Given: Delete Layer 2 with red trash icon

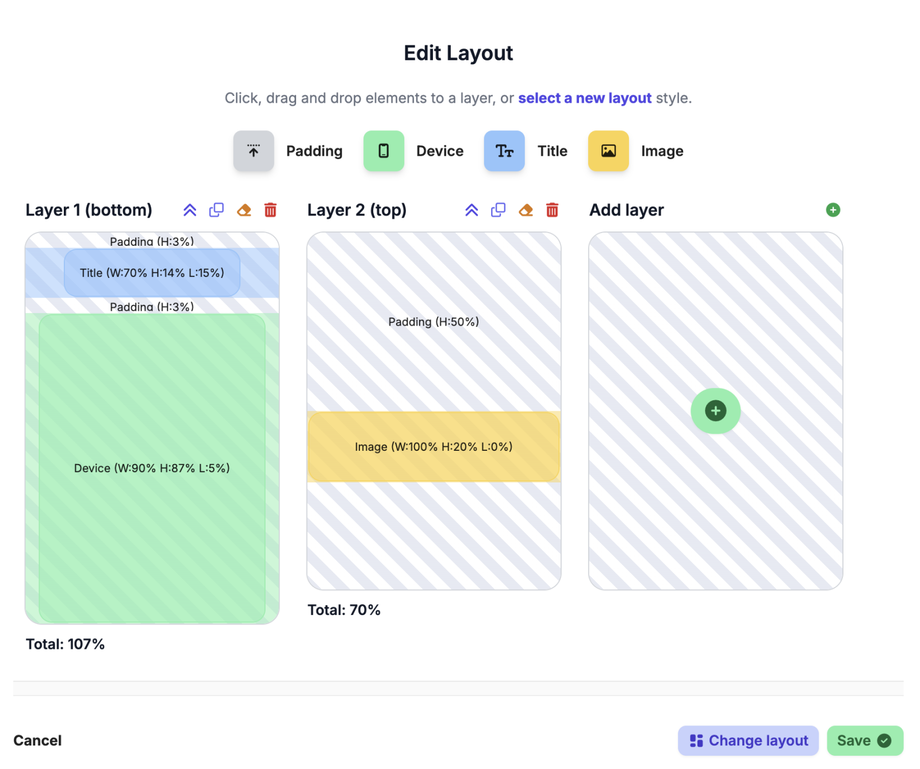Looking at the screenshot, I should [x=552, y=210].
